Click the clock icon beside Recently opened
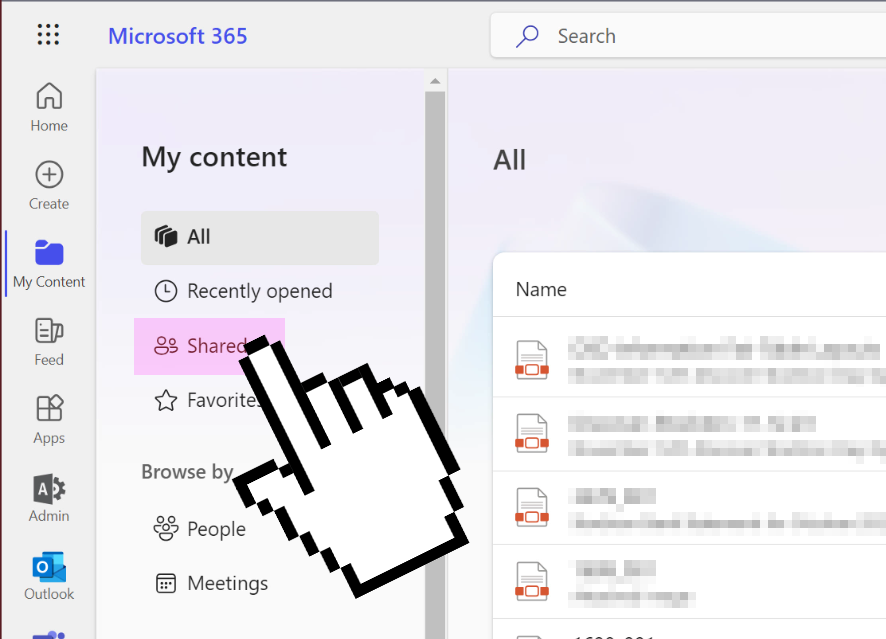 pyautogui.click(x=166, y=292)
